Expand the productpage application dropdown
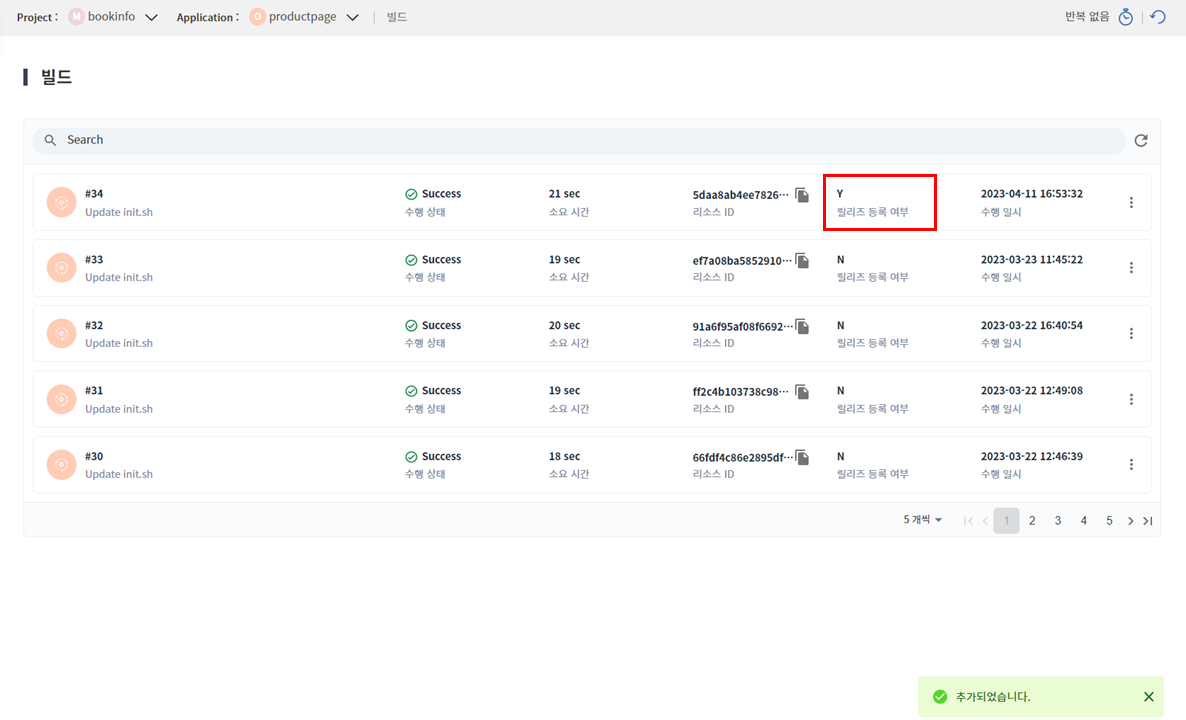Image resolution: width=1186 pixels, height=720 pixels. click(352, 17)
